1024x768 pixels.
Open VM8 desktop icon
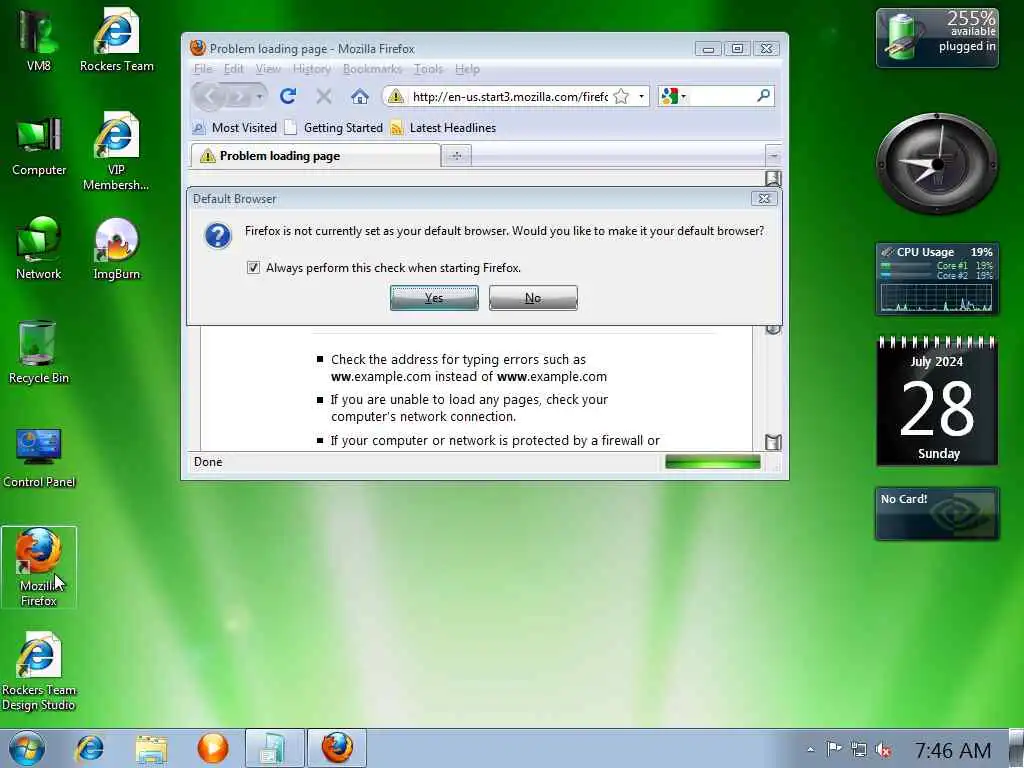(x=38, y=39)
